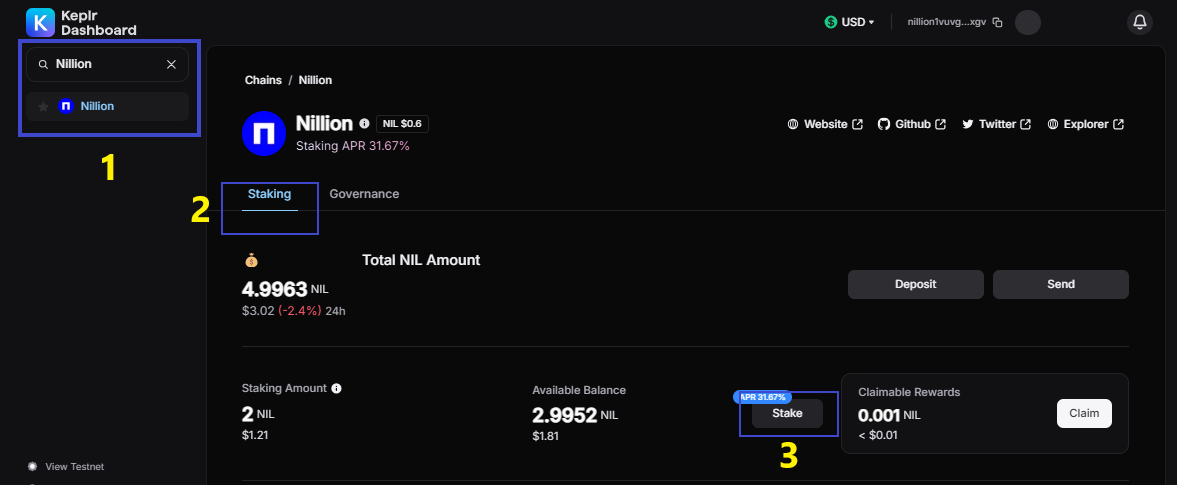The image size is (1177, 485).
Task: Click the info icon beside Nillion title
Action: tap(364, 123)
